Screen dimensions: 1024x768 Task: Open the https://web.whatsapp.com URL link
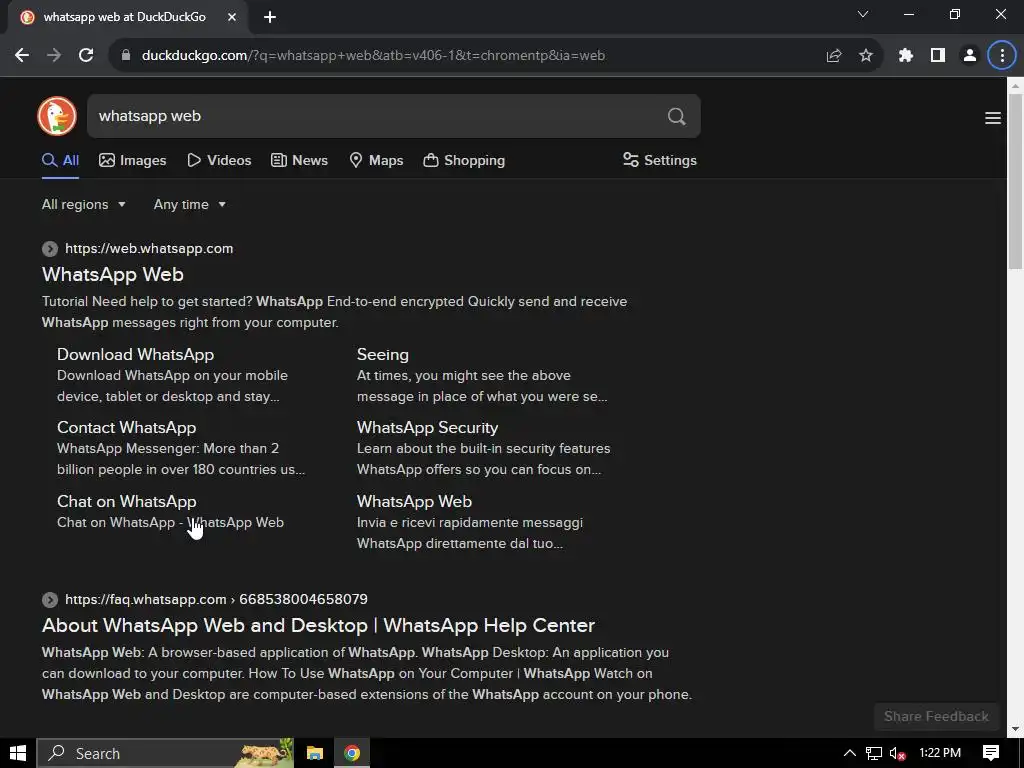149,249
